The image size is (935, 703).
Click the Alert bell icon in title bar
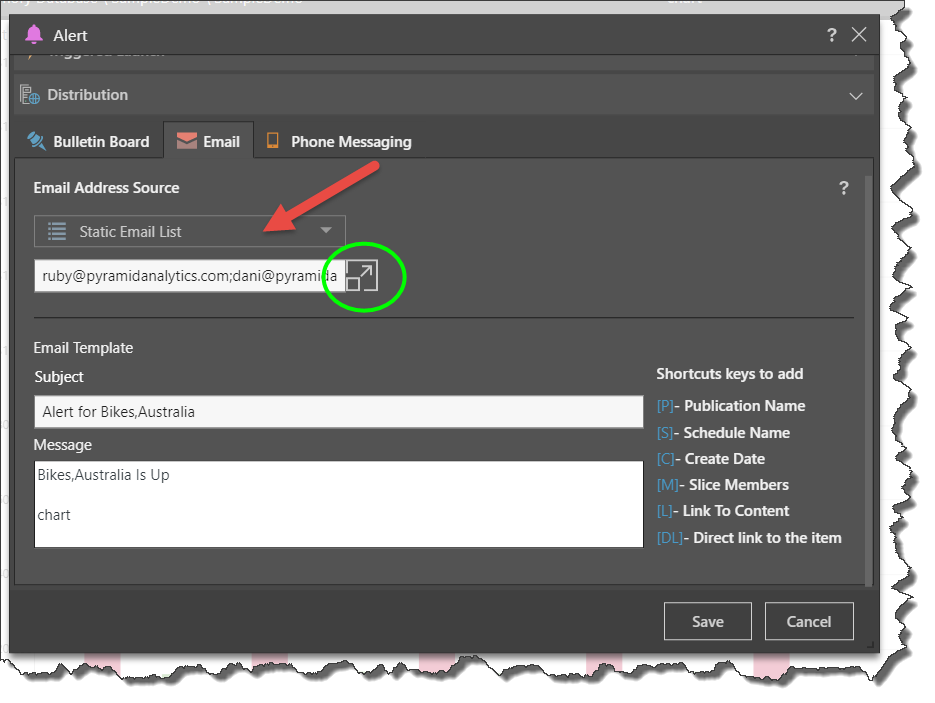(34, 35)
